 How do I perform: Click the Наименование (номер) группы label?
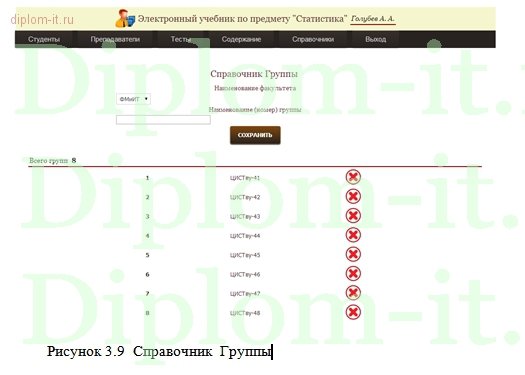pyautogui.click(x=255, y=109)
